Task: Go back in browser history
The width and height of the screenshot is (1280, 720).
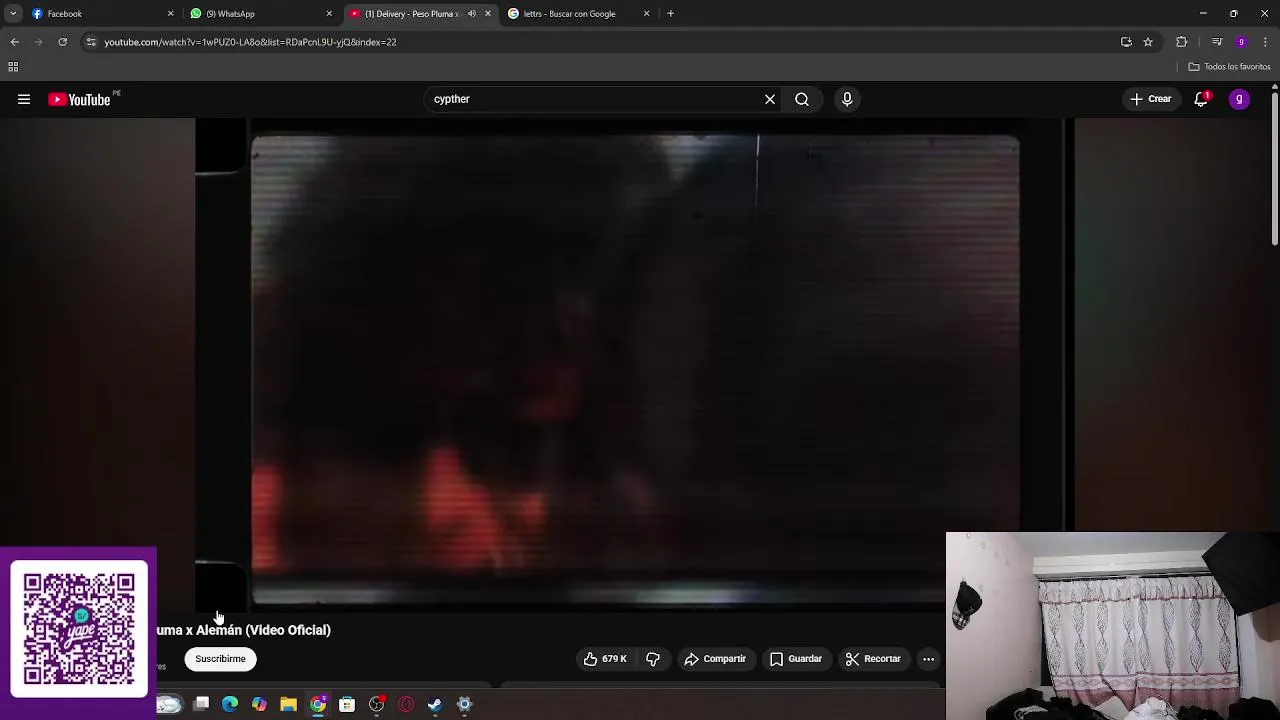Action: [x=15, y=42]
